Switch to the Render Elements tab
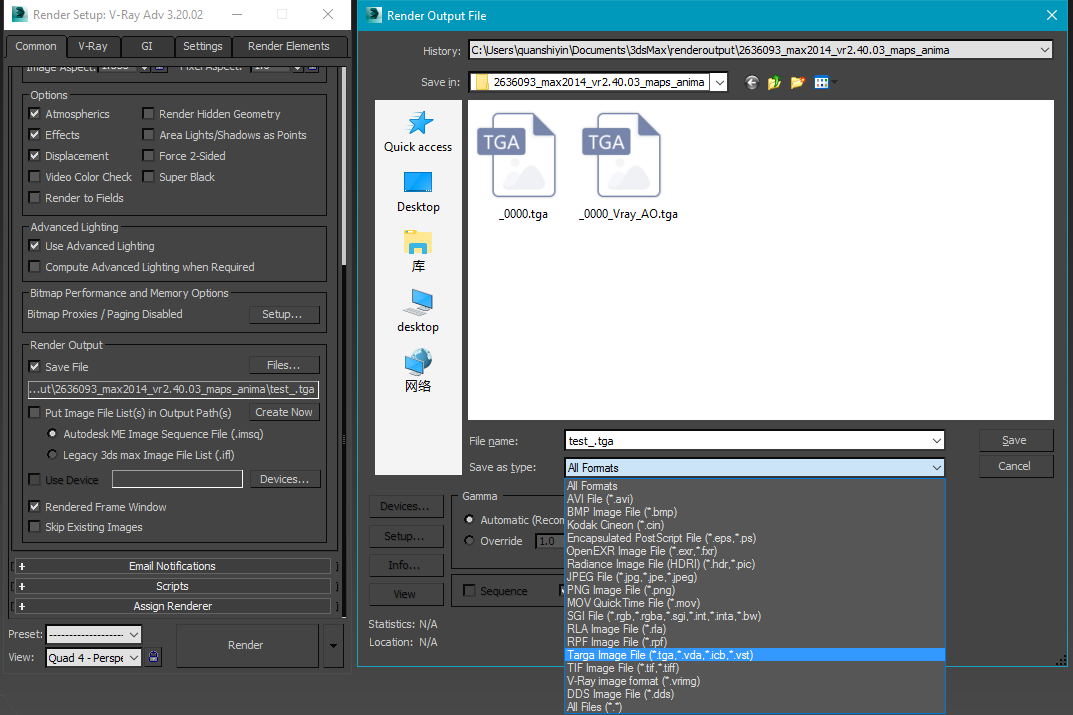This screenshot has width=1073, height=715. click(x=289, y=46)
